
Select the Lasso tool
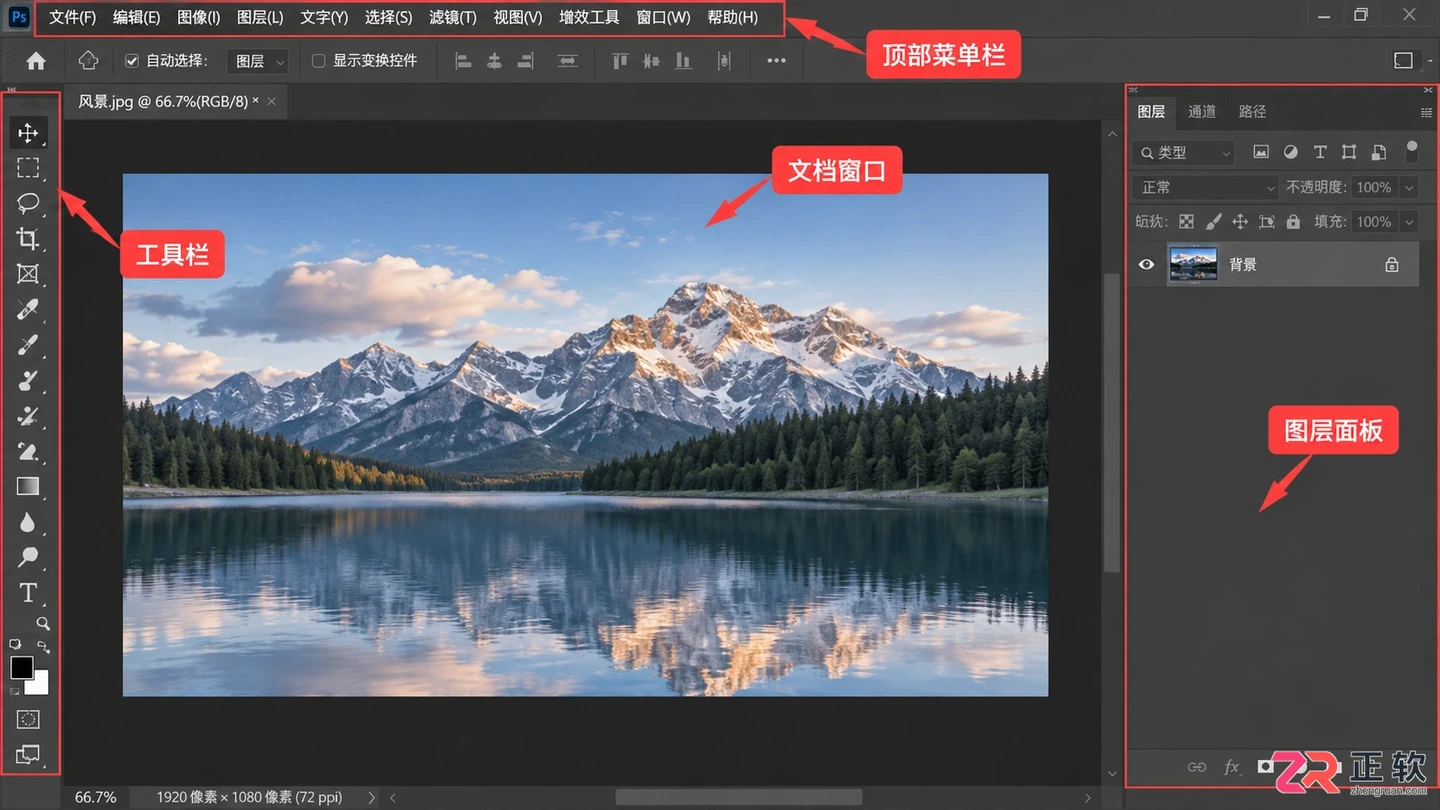(28, 203)
